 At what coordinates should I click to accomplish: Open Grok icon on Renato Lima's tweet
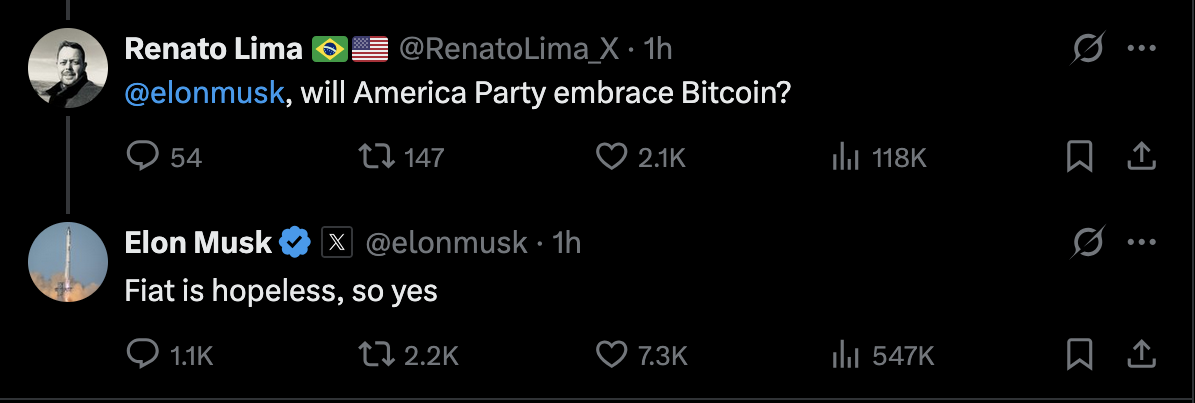pyautogui.click(x=1087, y=48)
